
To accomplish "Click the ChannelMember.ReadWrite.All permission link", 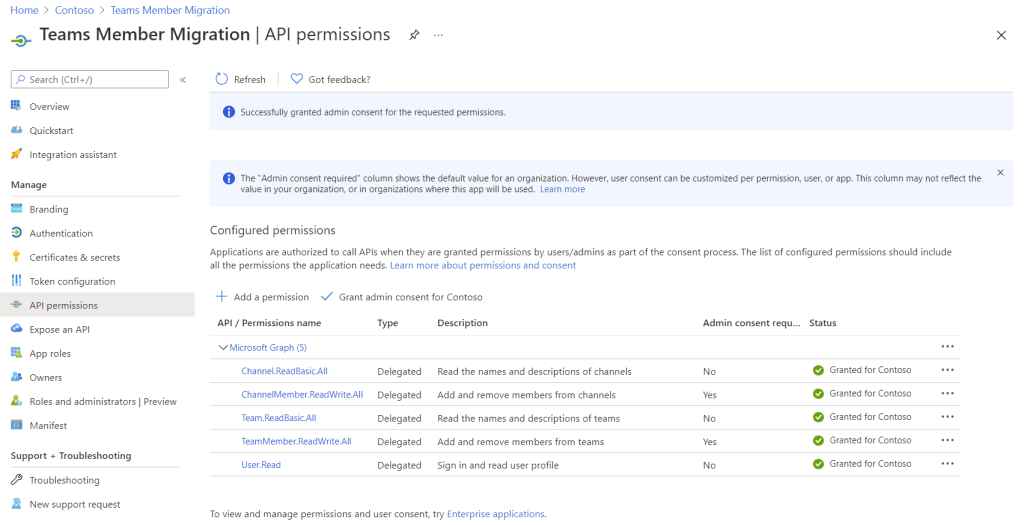I will [302, 394].
